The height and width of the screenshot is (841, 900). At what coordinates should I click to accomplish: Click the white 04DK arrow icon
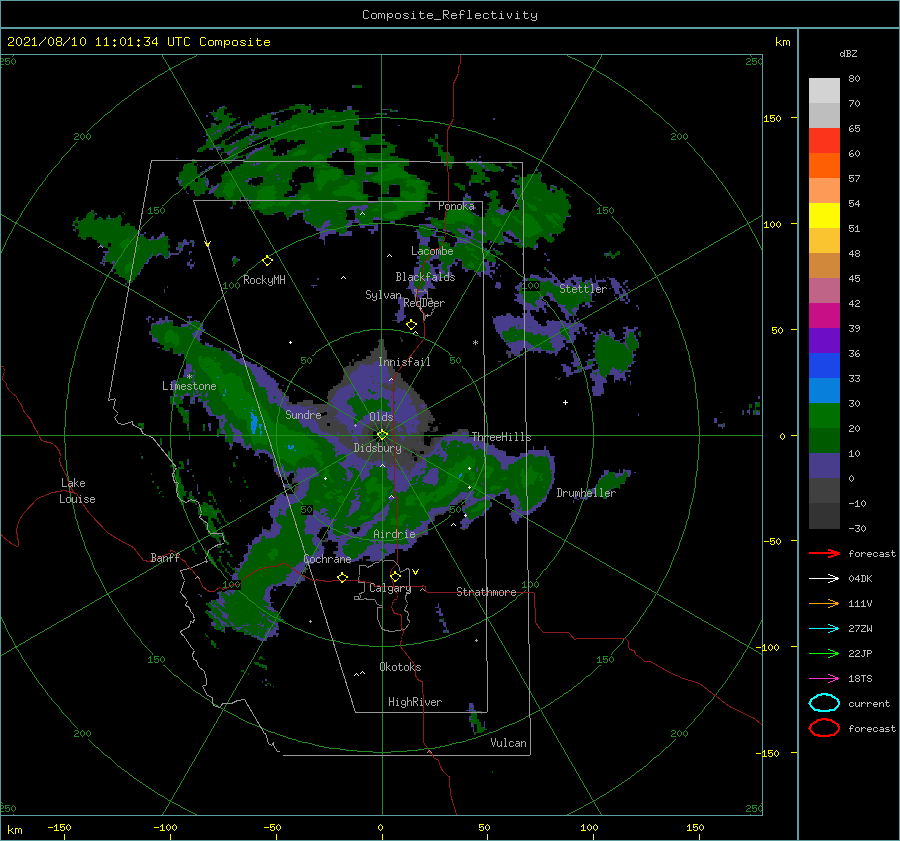pos(824,578)
